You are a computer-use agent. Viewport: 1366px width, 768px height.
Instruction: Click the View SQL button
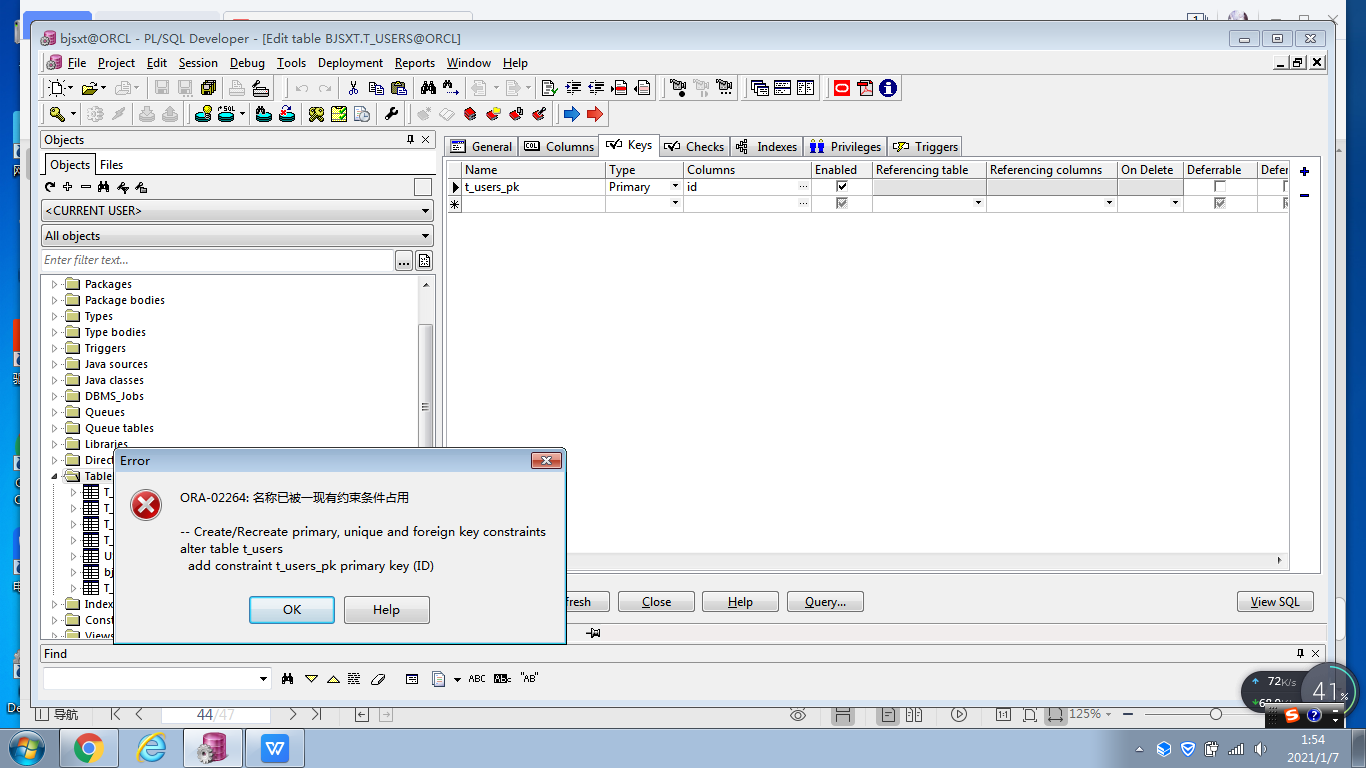[1275, 601]
